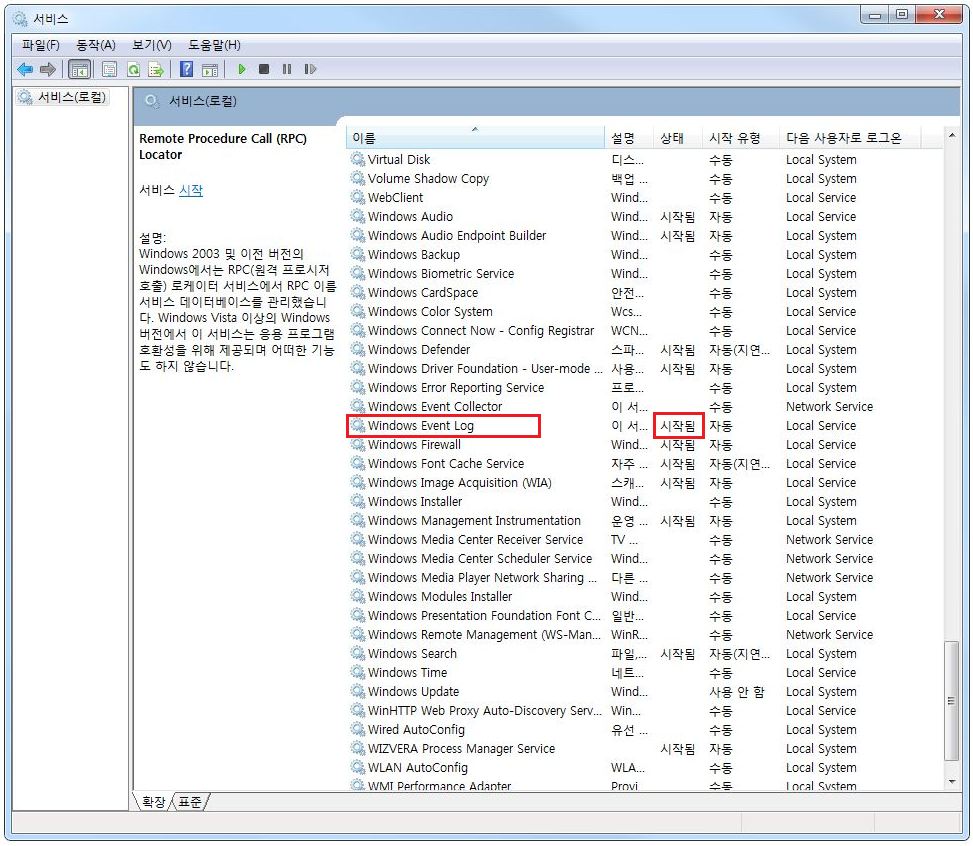
Task: Click the Refresh toolbar icon
Action: click(x=133, y=70)
